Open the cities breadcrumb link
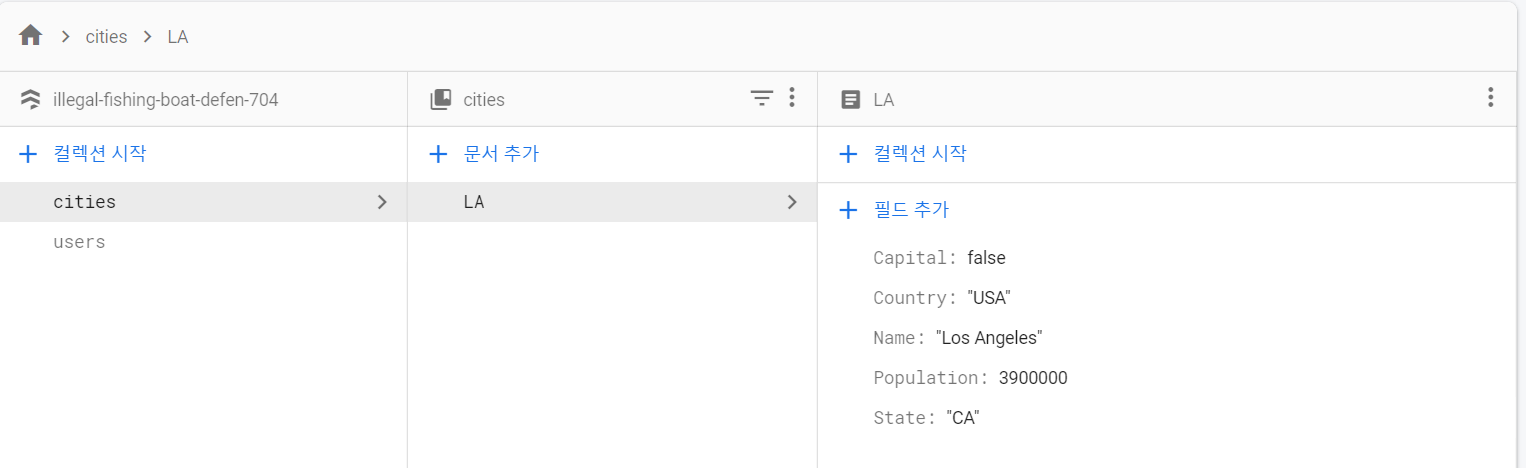 point(106,37)
